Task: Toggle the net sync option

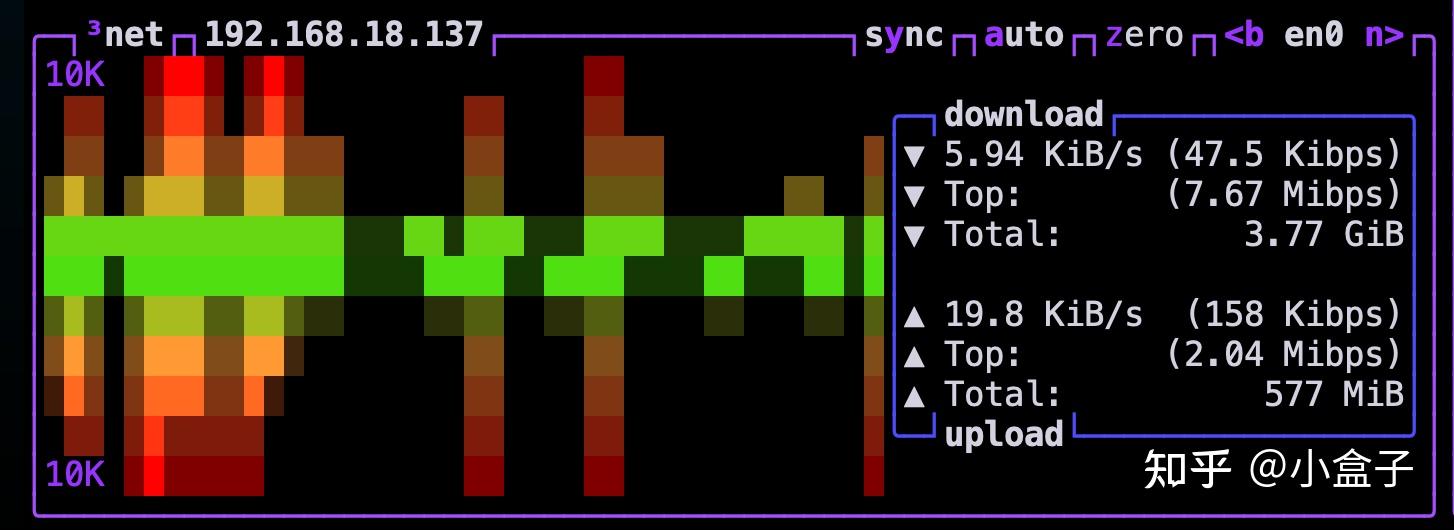Action: pos(904,36)
